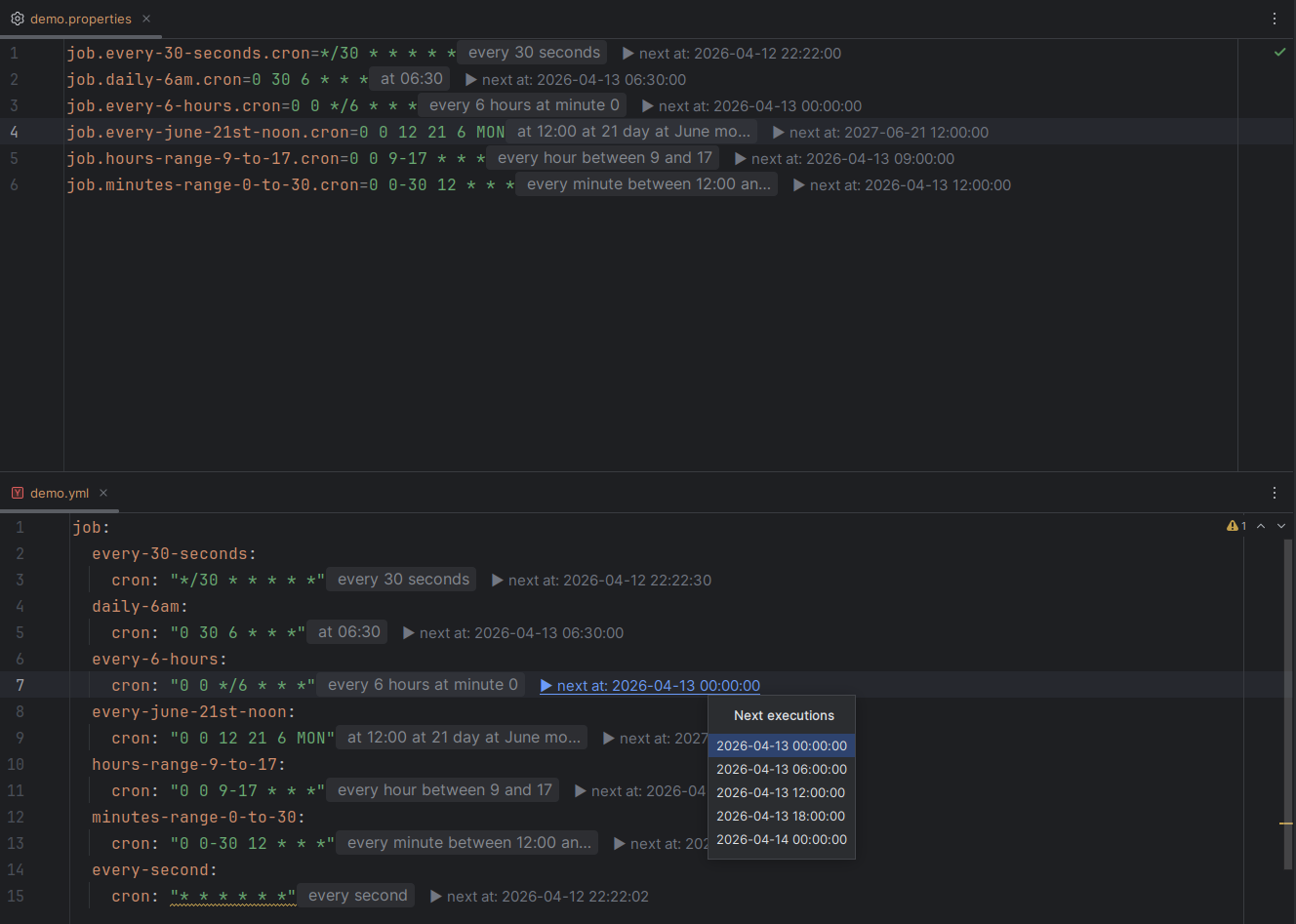Click 'every minute between 12:00 an...' hint in properties
1296x924 pixels.
click(648, 184)
